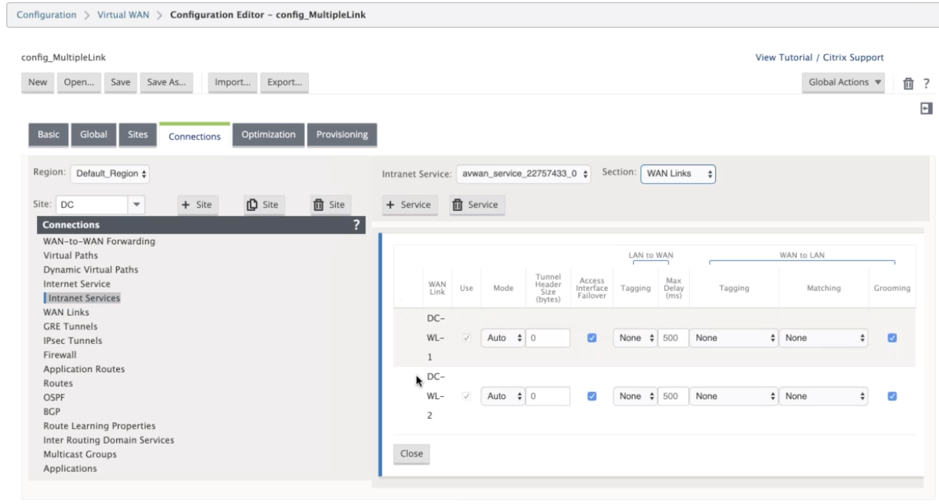939x504 pixels.
Task: Toggle Access Interface Failover for DC-WL-1
Action: click(x=592, y=338)
